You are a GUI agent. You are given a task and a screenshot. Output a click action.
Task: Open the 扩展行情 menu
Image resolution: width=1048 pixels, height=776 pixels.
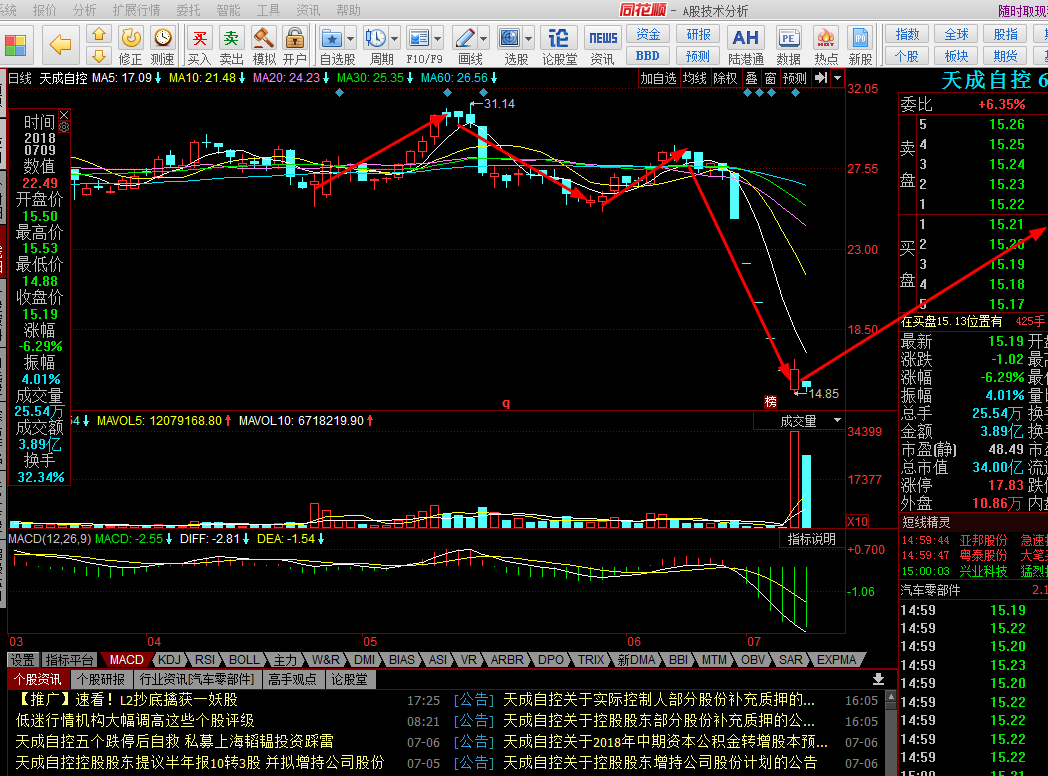pyautogui.click(x=136, y=10)
